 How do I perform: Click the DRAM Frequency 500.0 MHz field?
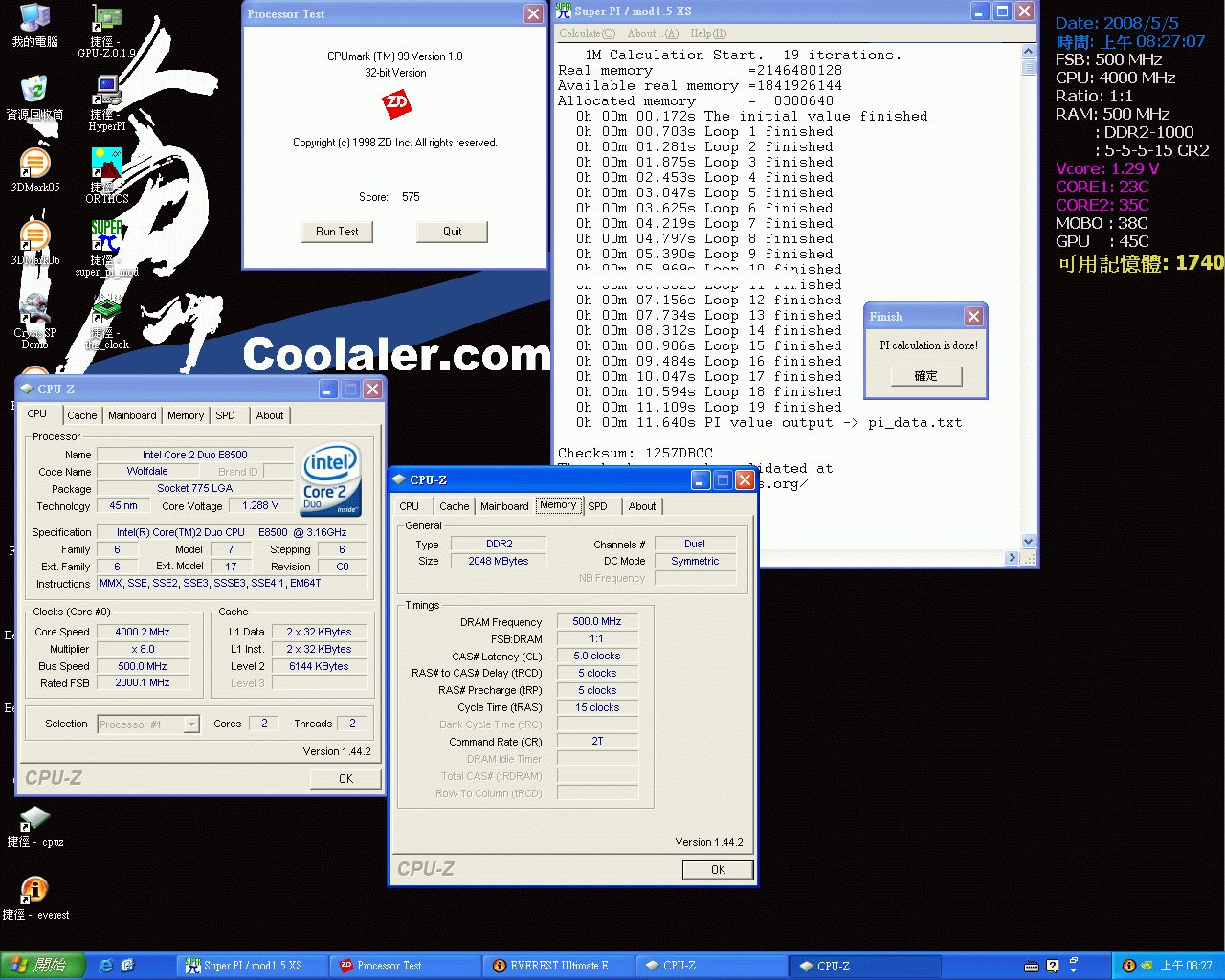click(x=597, y=621)
